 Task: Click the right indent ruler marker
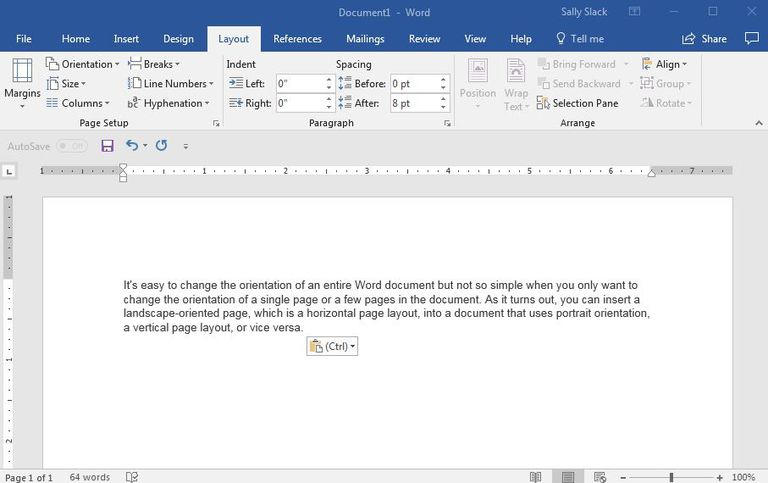[651, 172]
